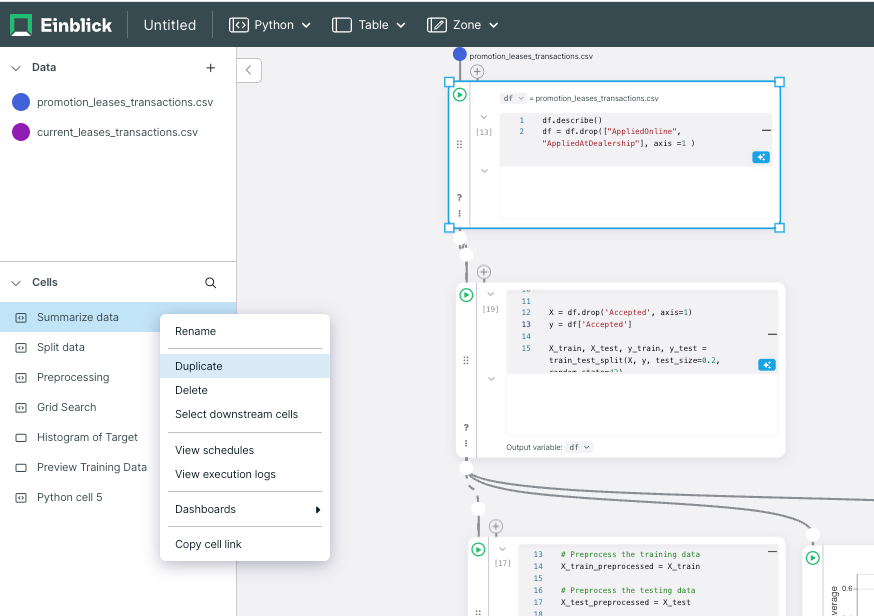Choose Duplicate from the context menu
Screen dimensions: 874x616
(x=245, y=366)
